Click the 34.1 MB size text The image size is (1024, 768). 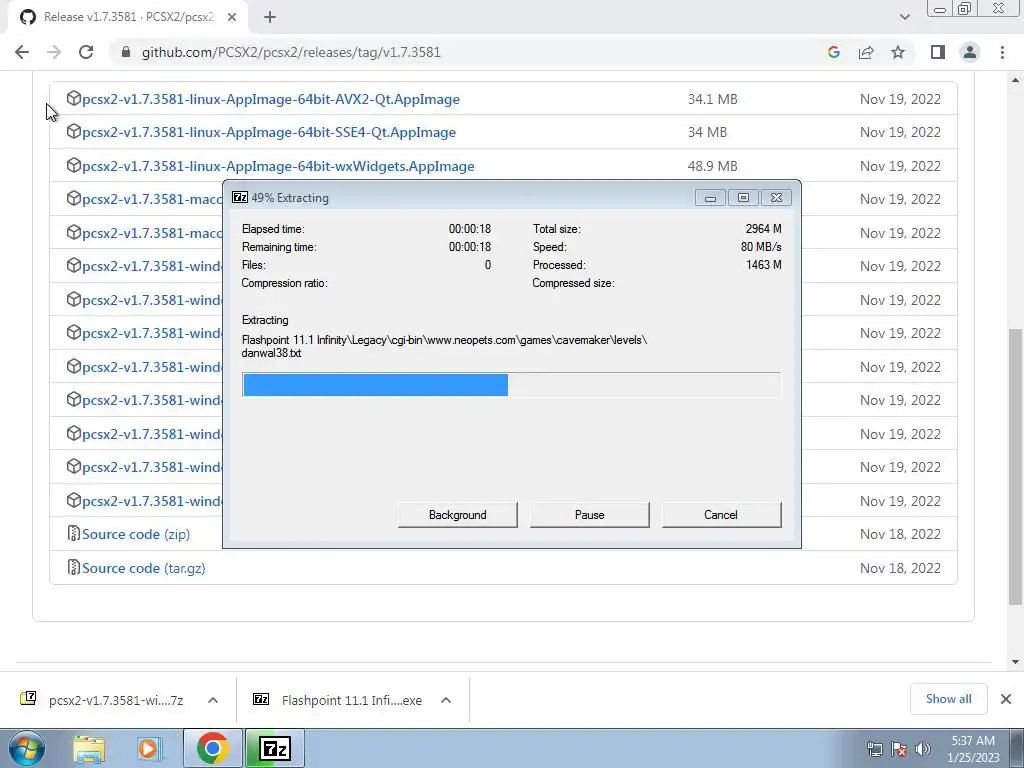pyautogui.click(x=712, y=99)
